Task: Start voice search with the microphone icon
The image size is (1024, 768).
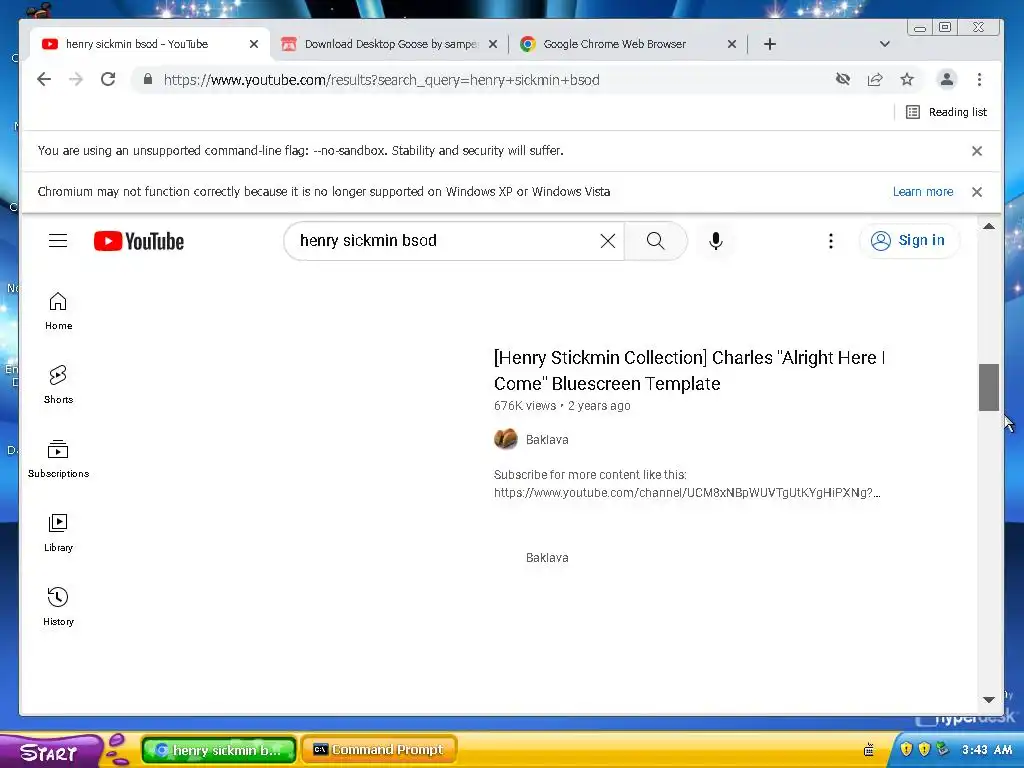Action: coord(716,241)
